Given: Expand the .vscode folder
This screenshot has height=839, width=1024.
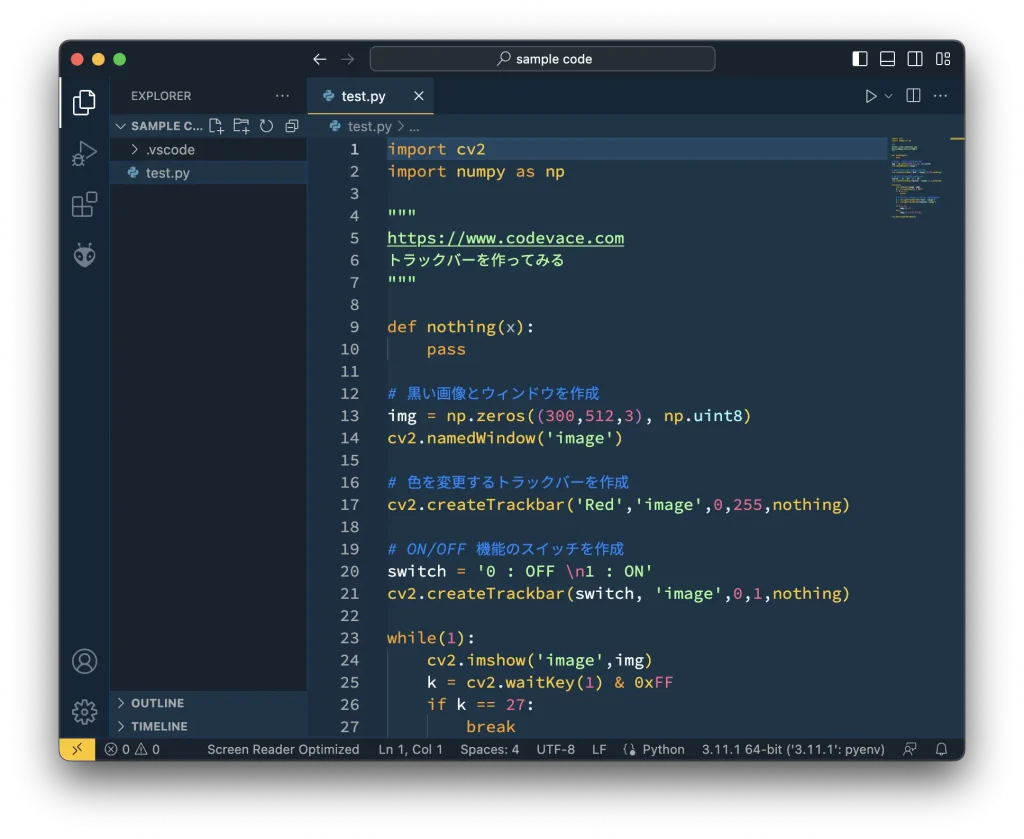Looking at the screenshot, I should click(169, 150).
